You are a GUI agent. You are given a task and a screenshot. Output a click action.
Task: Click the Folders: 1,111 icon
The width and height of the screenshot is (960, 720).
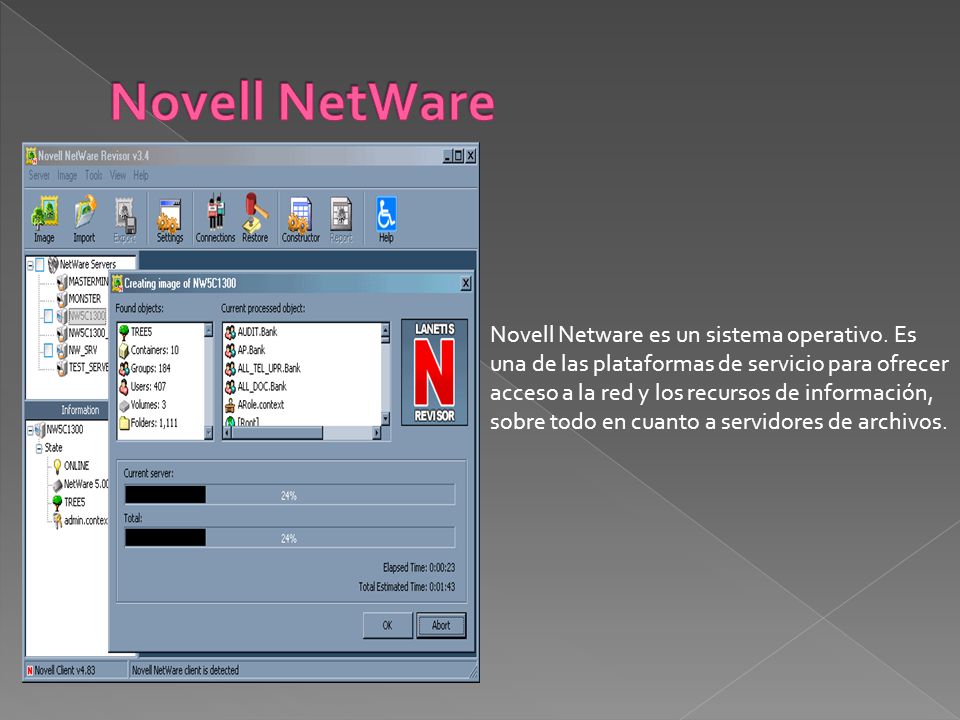(x=124, y=423)
